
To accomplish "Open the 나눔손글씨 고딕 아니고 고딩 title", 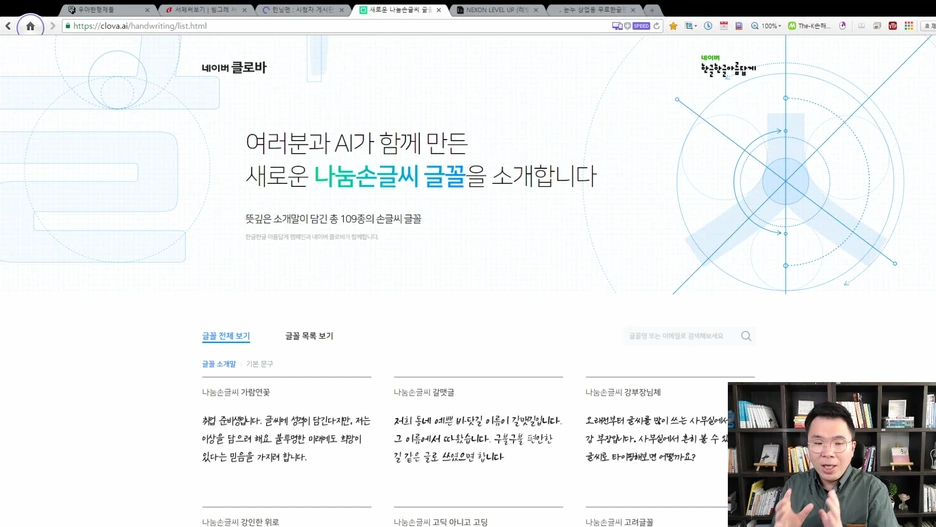I will coord(441,522).
